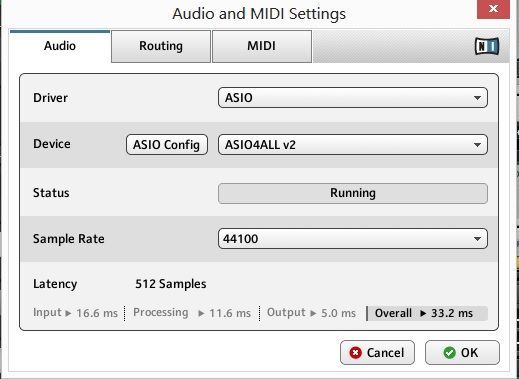Open the ASIO4ALL v2 device dropdown
Viewport: 519px width, 379px height.
353,145
